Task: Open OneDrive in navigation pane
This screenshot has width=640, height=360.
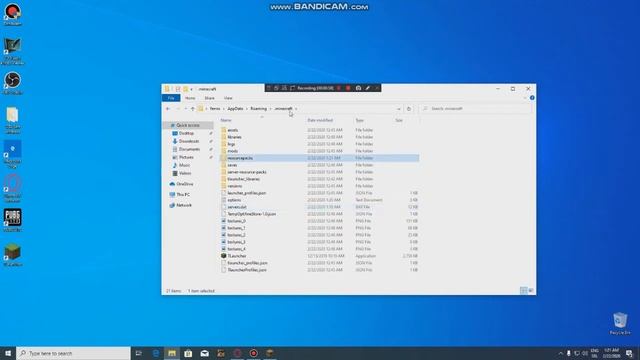Action: pos(184,184)
